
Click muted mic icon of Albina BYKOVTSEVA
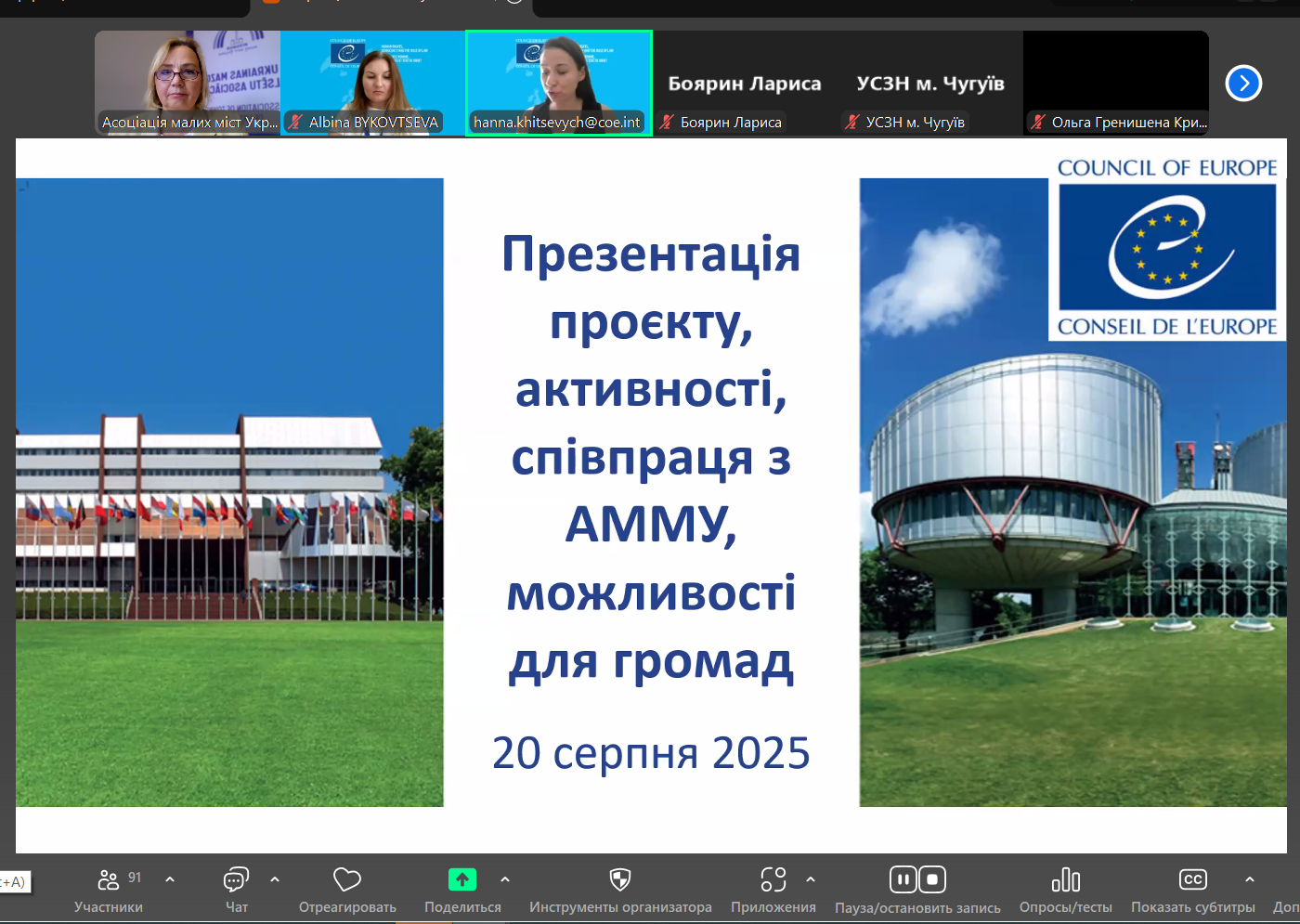pyautogui.click(x=295, y=122)
